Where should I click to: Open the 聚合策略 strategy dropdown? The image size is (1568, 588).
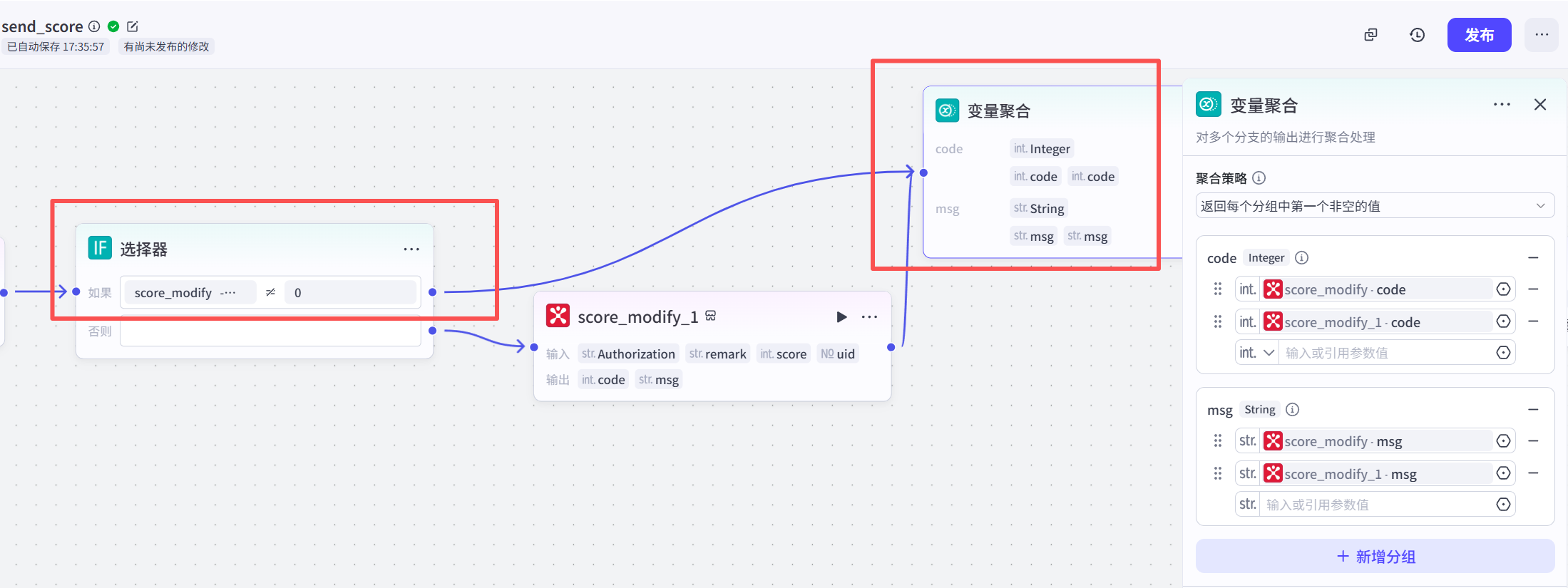[x=1374, y=206]
